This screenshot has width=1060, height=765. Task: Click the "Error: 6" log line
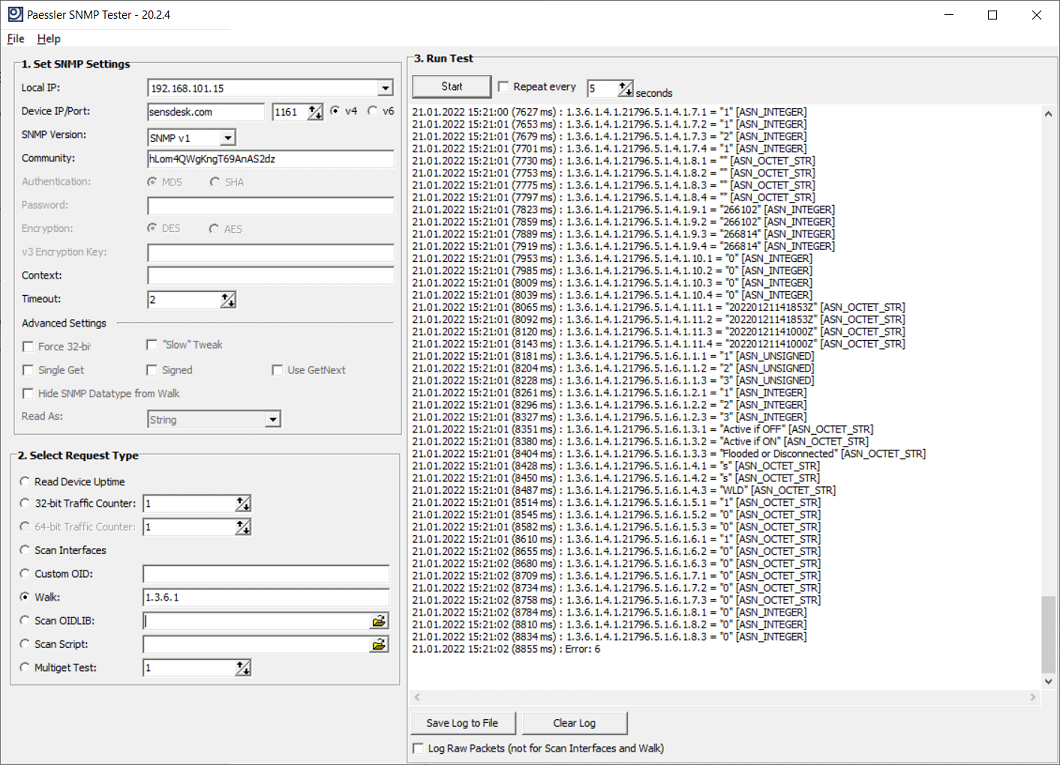pos(506,649)
